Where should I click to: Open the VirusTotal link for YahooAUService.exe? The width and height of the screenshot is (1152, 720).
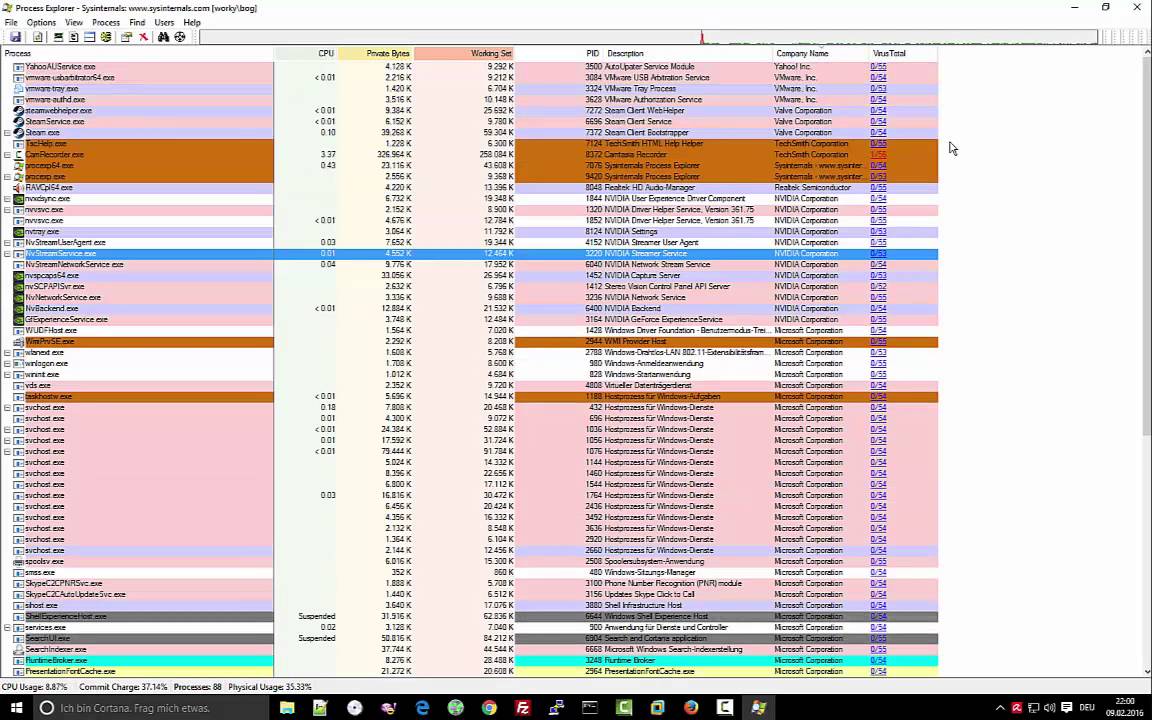pos(878,67)
